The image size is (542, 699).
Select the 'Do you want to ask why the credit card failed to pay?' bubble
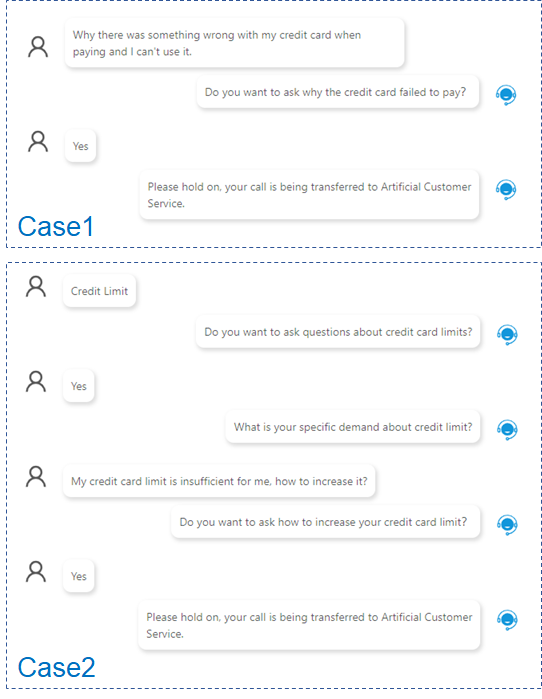pyautogui.click(x=337, y=92)
